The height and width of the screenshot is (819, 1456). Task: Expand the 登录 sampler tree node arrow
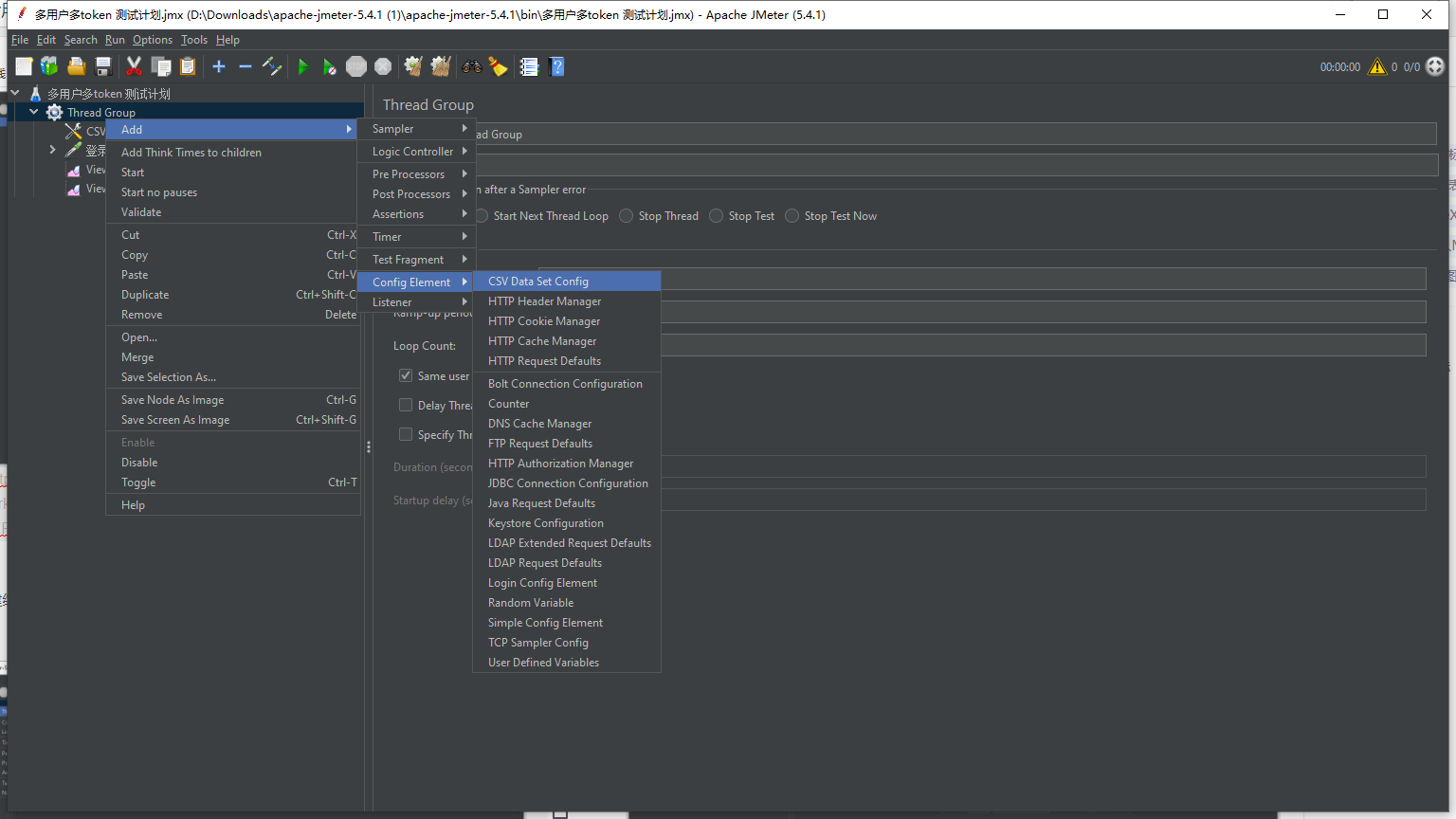[x=52, y=150]
